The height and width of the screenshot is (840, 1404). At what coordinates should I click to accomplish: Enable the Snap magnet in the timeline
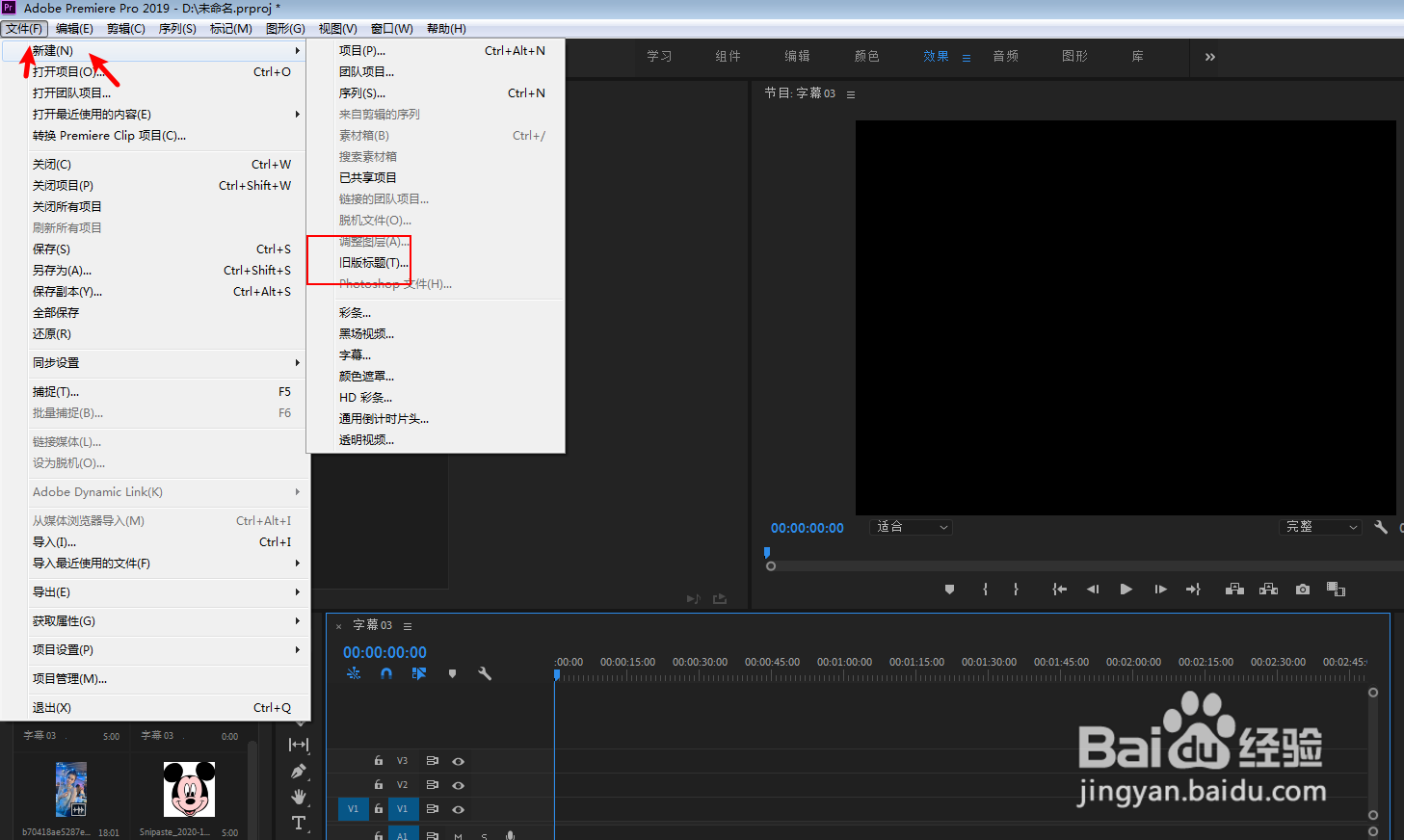386,673
